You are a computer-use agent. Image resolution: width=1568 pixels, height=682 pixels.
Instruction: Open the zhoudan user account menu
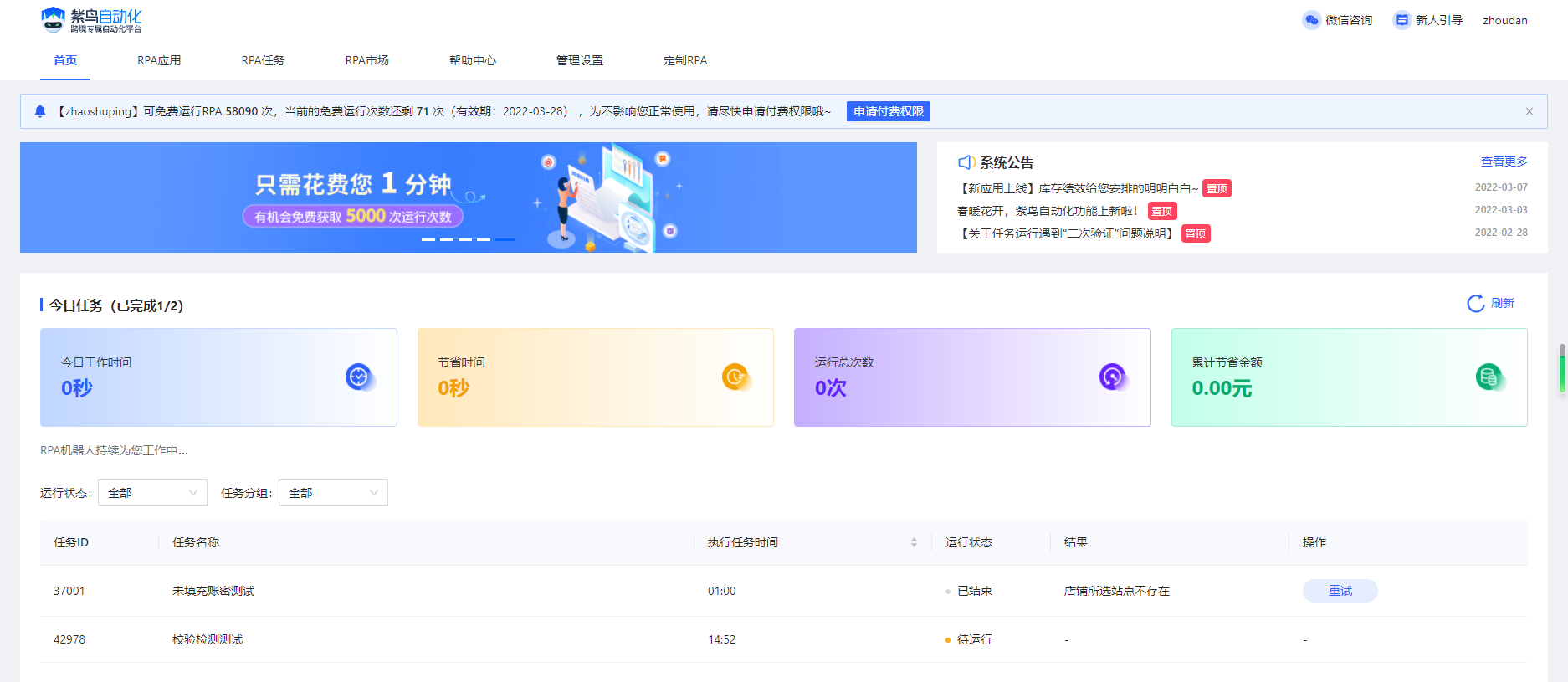click(x=1505, y=20)
